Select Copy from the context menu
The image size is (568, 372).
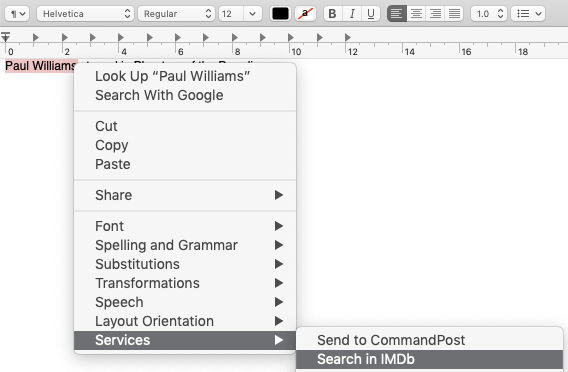[x=185, y=145]
